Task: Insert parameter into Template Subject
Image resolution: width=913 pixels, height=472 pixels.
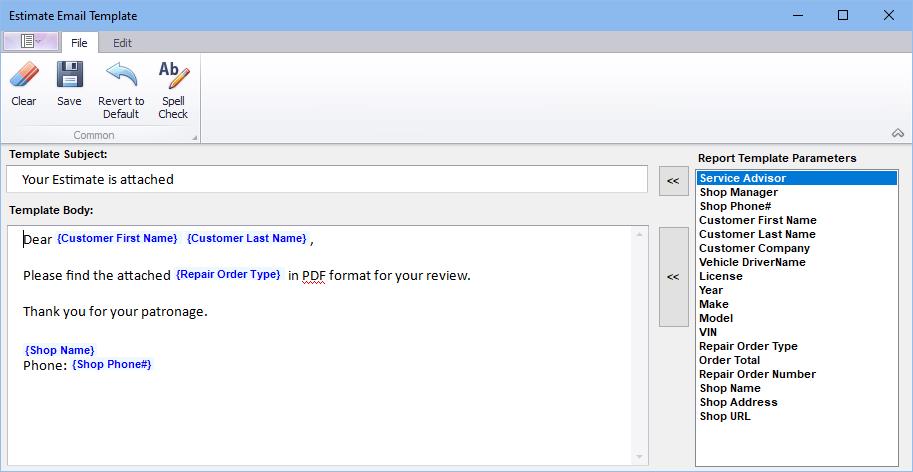Action: (x=673, y=180)
